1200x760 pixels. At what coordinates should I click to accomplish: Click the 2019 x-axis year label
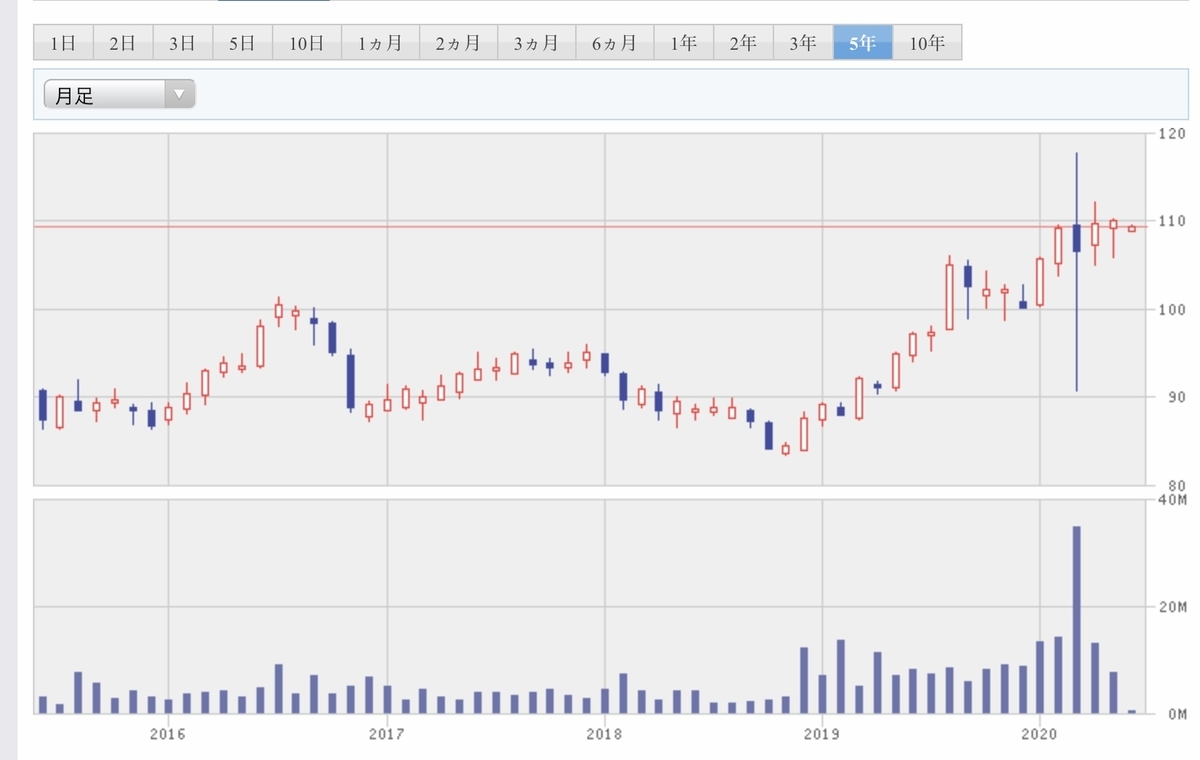(x=822, y=732)
